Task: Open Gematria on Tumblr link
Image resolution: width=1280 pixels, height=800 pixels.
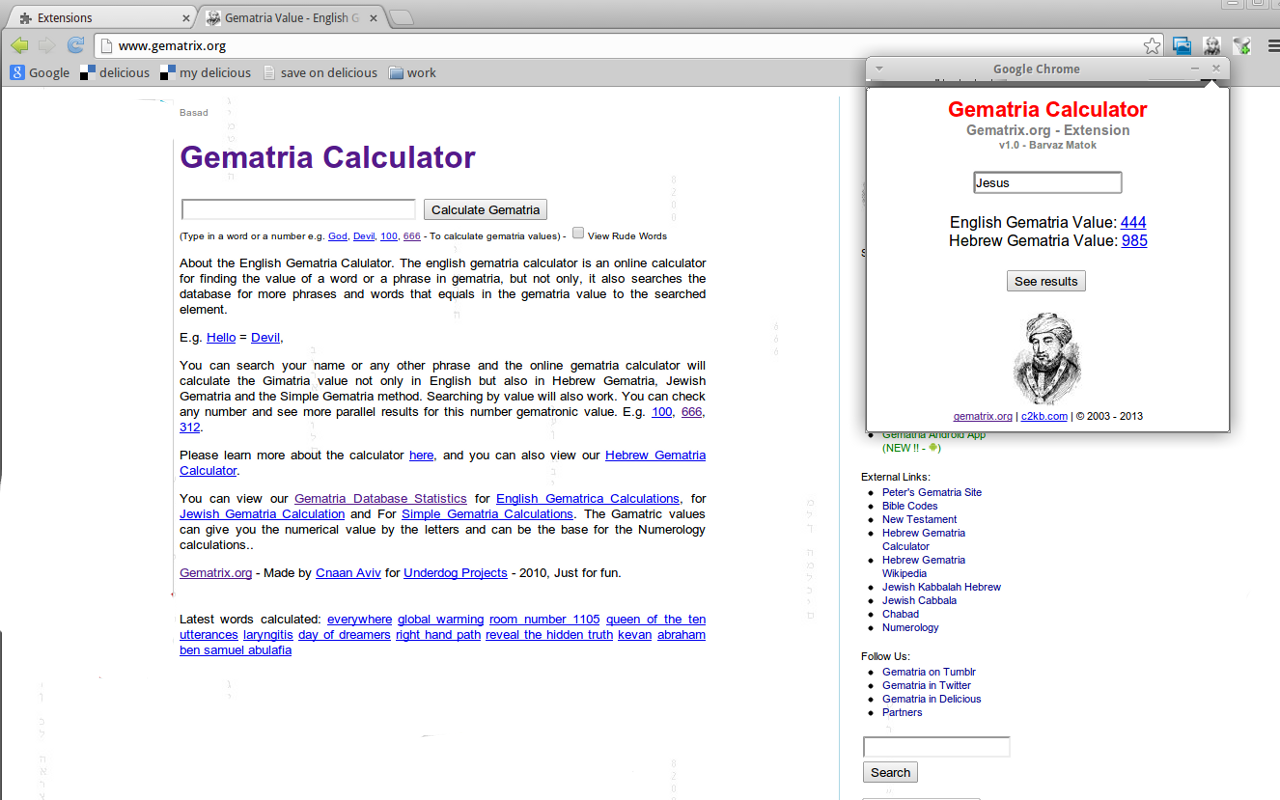Action: coord(928,672)
